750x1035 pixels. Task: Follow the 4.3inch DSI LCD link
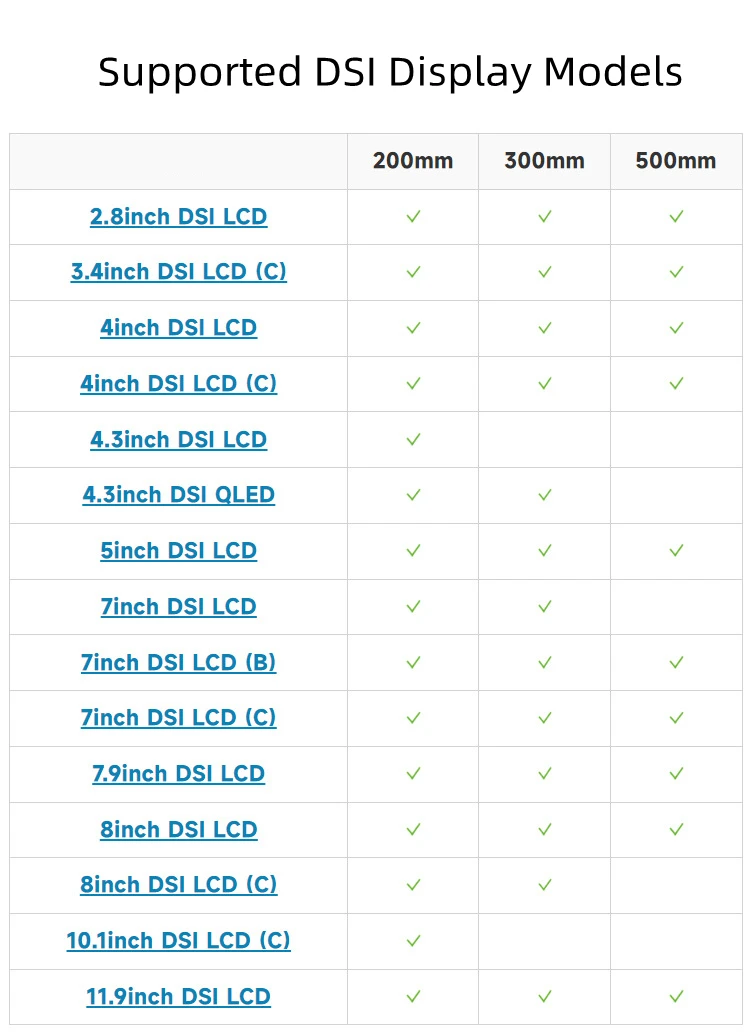[x=178, y=440]
